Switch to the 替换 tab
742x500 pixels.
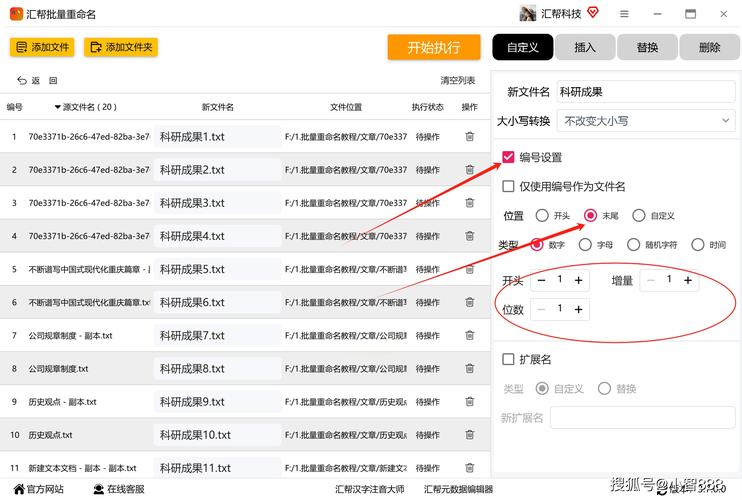(x=647, y=47)
